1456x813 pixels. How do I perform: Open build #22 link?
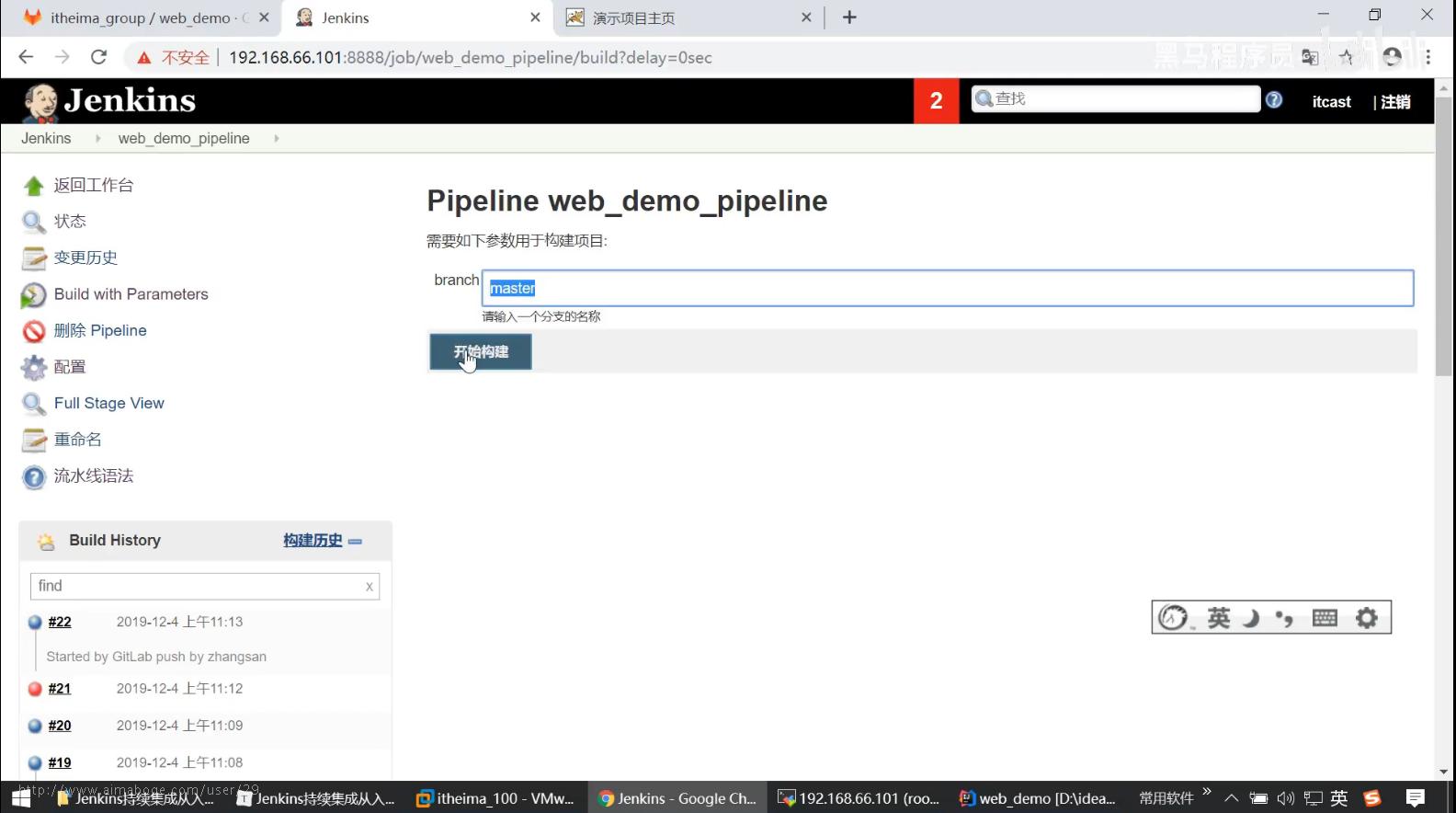(x=60, y=623)
